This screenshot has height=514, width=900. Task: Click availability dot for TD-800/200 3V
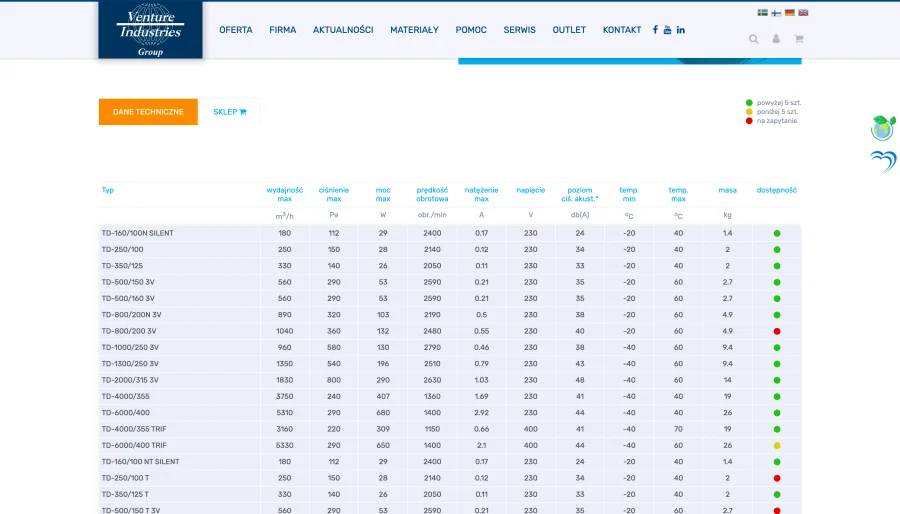[x=777, y=331]
